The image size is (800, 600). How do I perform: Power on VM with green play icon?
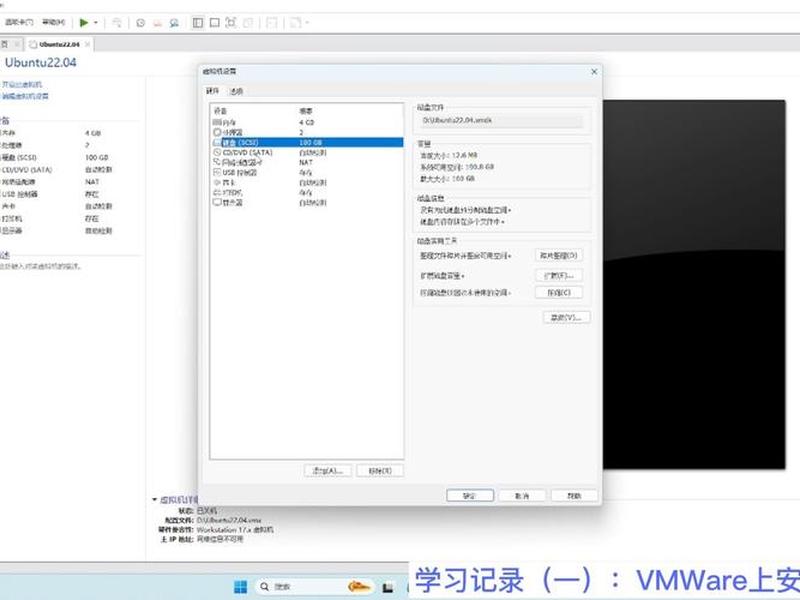point(84,22)
